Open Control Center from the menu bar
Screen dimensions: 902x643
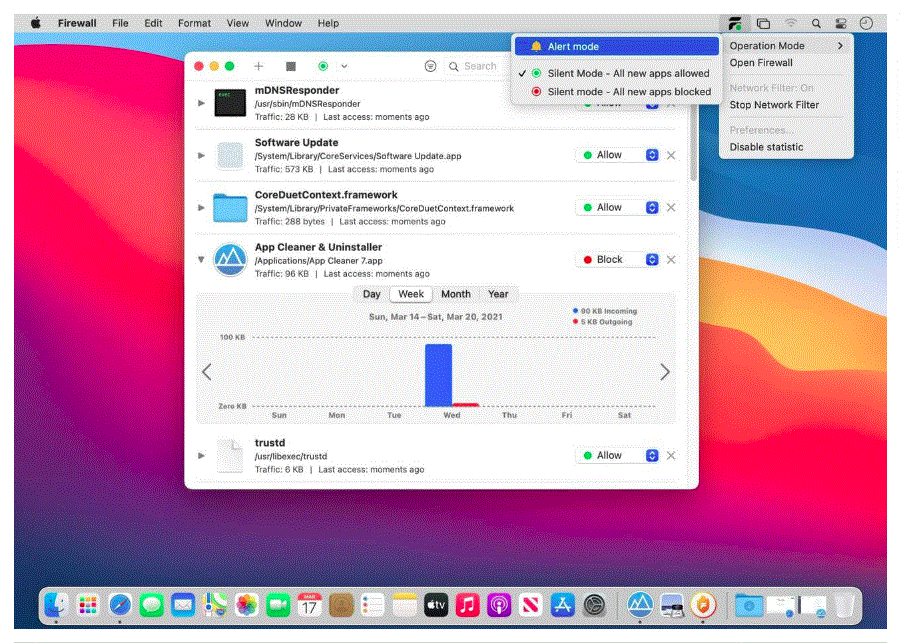tap(840, 24)
